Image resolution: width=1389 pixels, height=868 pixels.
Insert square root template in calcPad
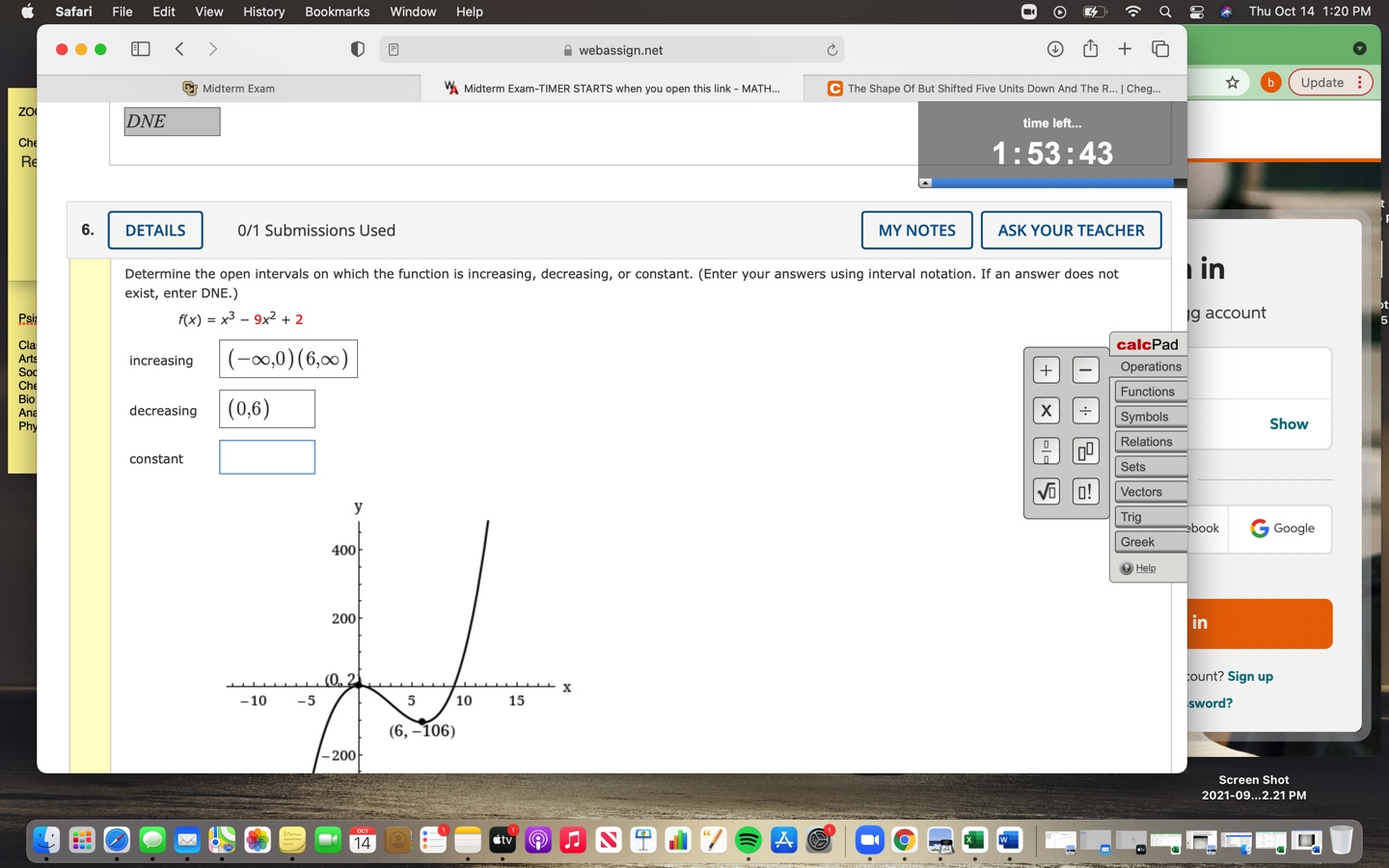pyautogui.click(x=1046, y=492)
